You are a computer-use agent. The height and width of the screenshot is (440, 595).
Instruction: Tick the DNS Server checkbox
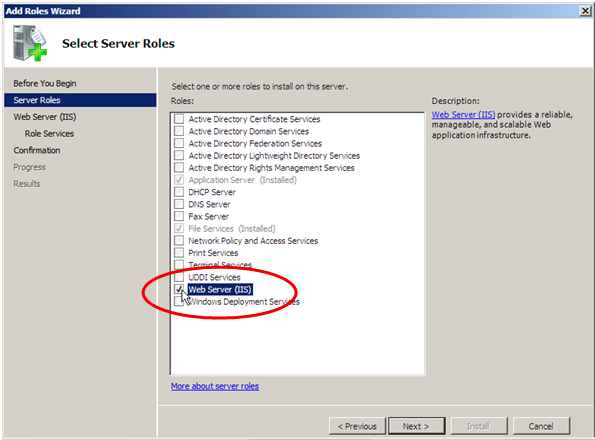(179, 204)
